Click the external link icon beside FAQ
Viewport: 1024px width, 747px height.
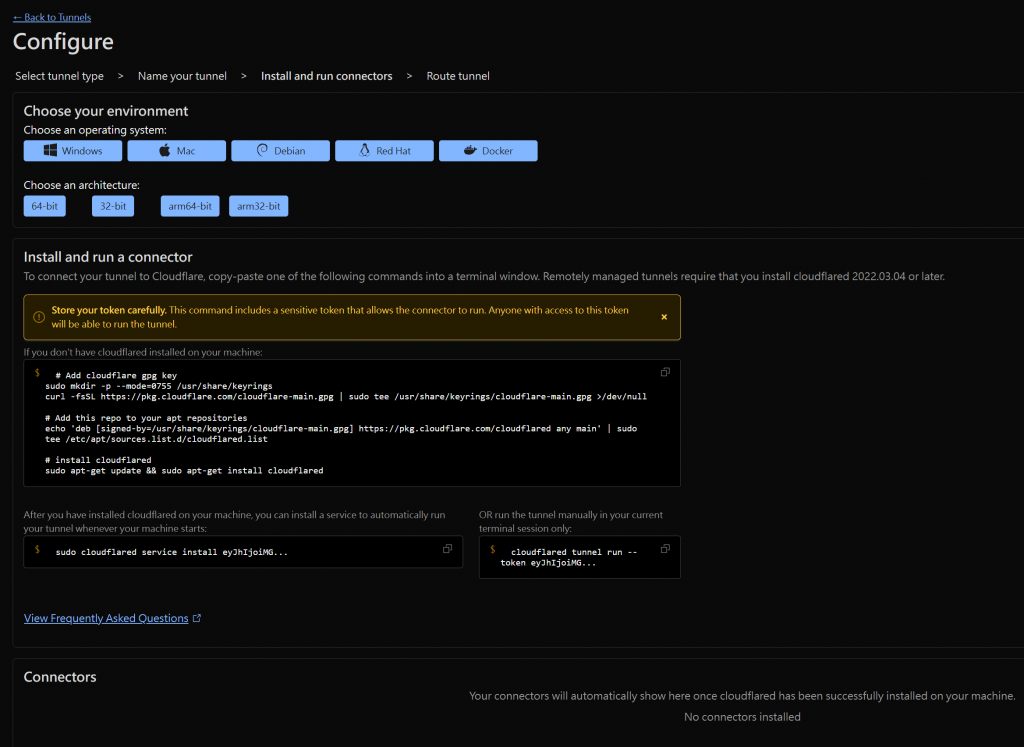(197, 618)
